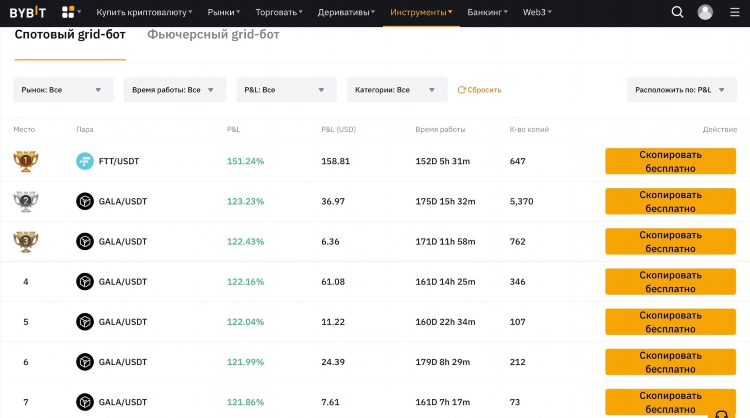
Task: Copy the GALA/USDT bot with 73 copies
Action: coord(670,402)
